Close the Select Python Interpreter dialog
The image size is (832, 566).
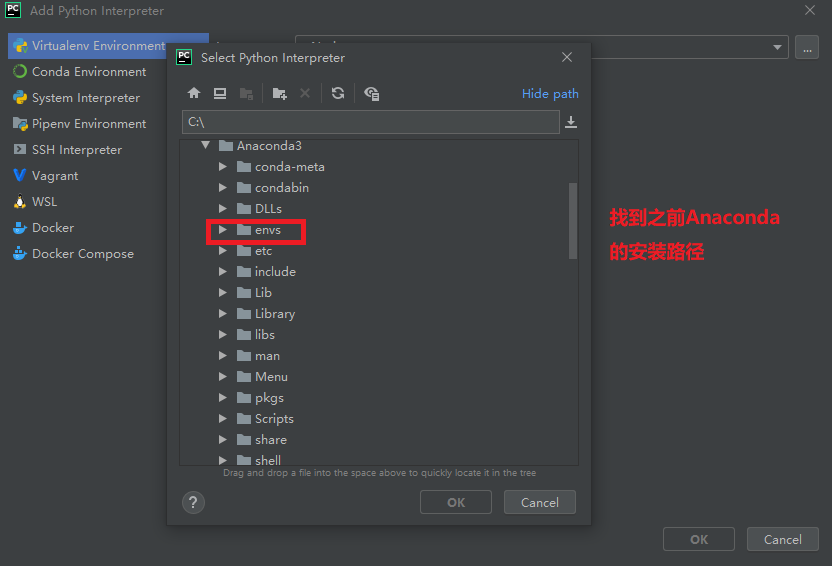click(x=567, y=57)
